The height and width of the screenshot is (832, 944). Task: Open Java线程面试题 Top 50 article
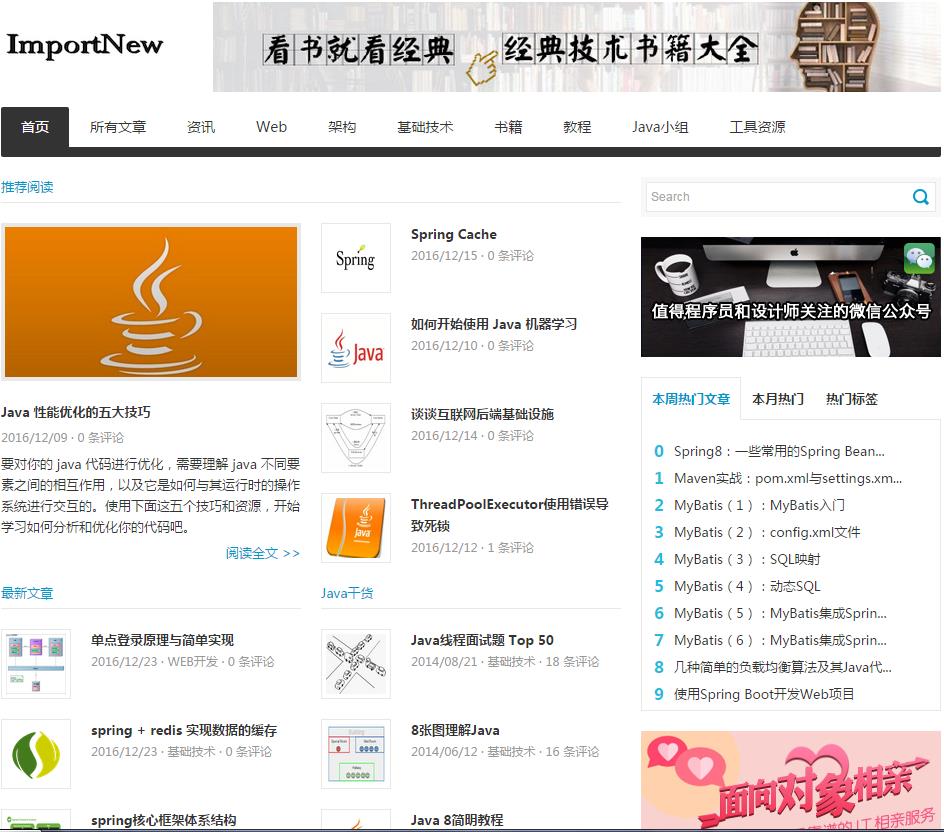482,640
